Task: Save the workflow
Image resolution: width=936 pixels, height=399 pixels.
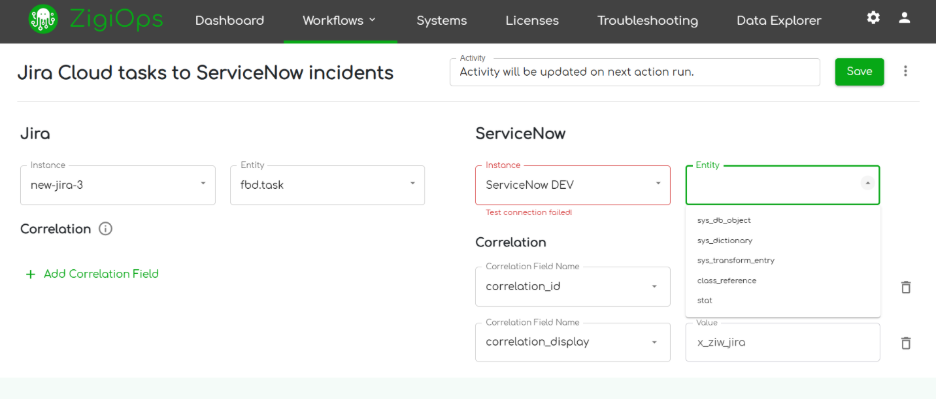Action: (x=860, y=72)
